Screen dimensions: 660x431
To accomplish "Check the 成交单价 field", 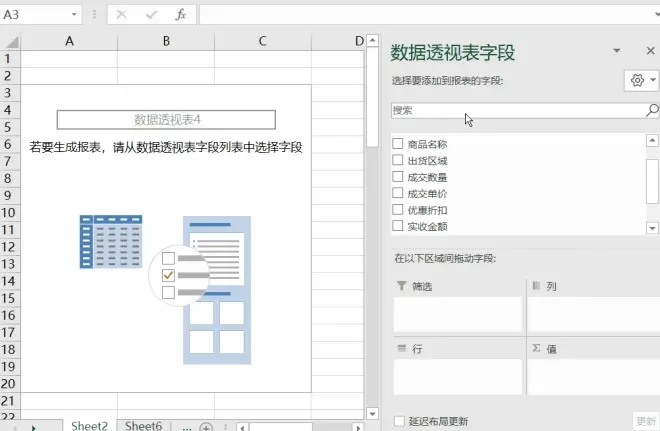I will (x=398, y=193).
